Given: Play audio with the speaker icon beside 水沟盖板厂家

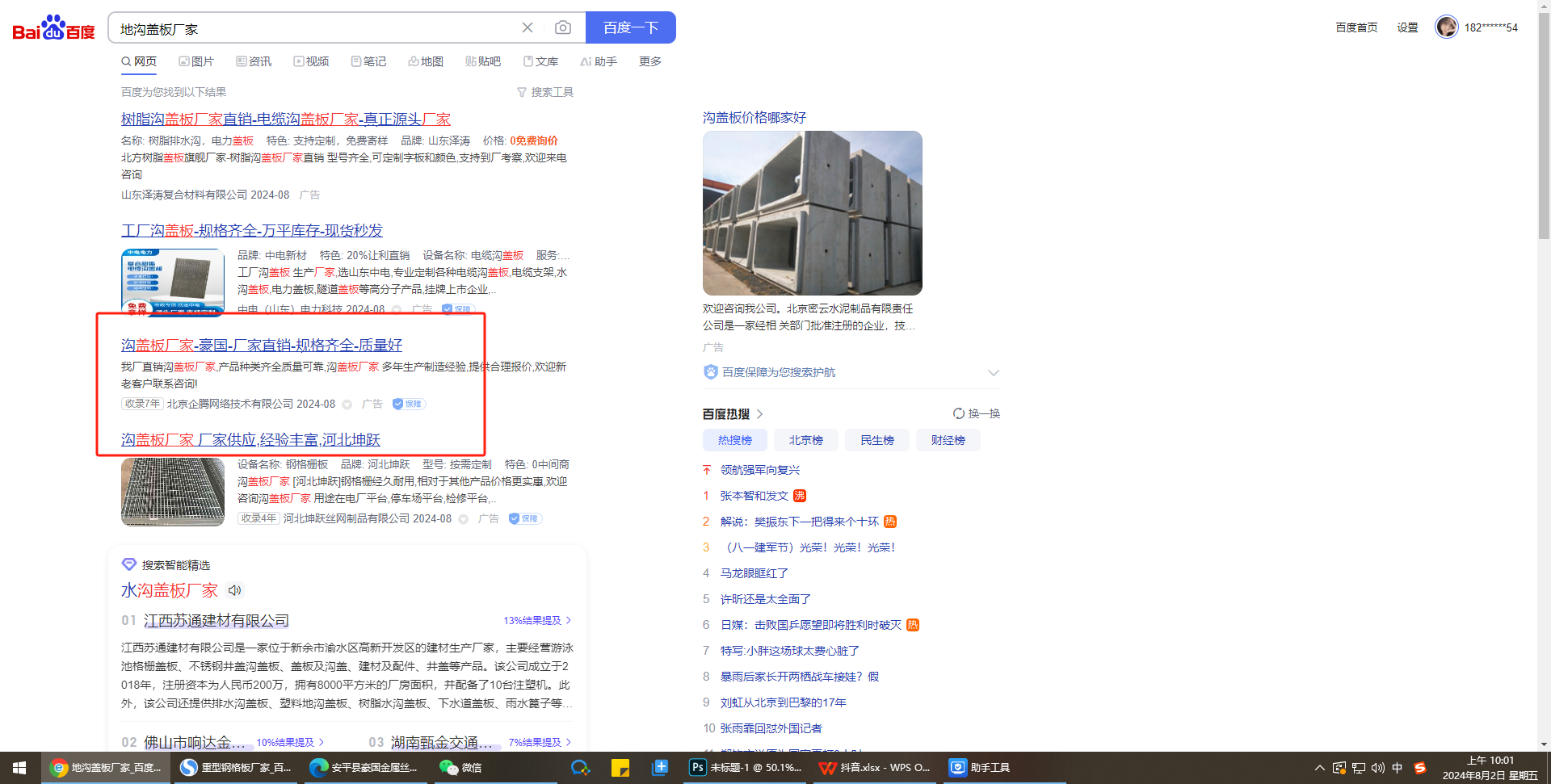Looking at the screenshot, I should click(234, 590).
